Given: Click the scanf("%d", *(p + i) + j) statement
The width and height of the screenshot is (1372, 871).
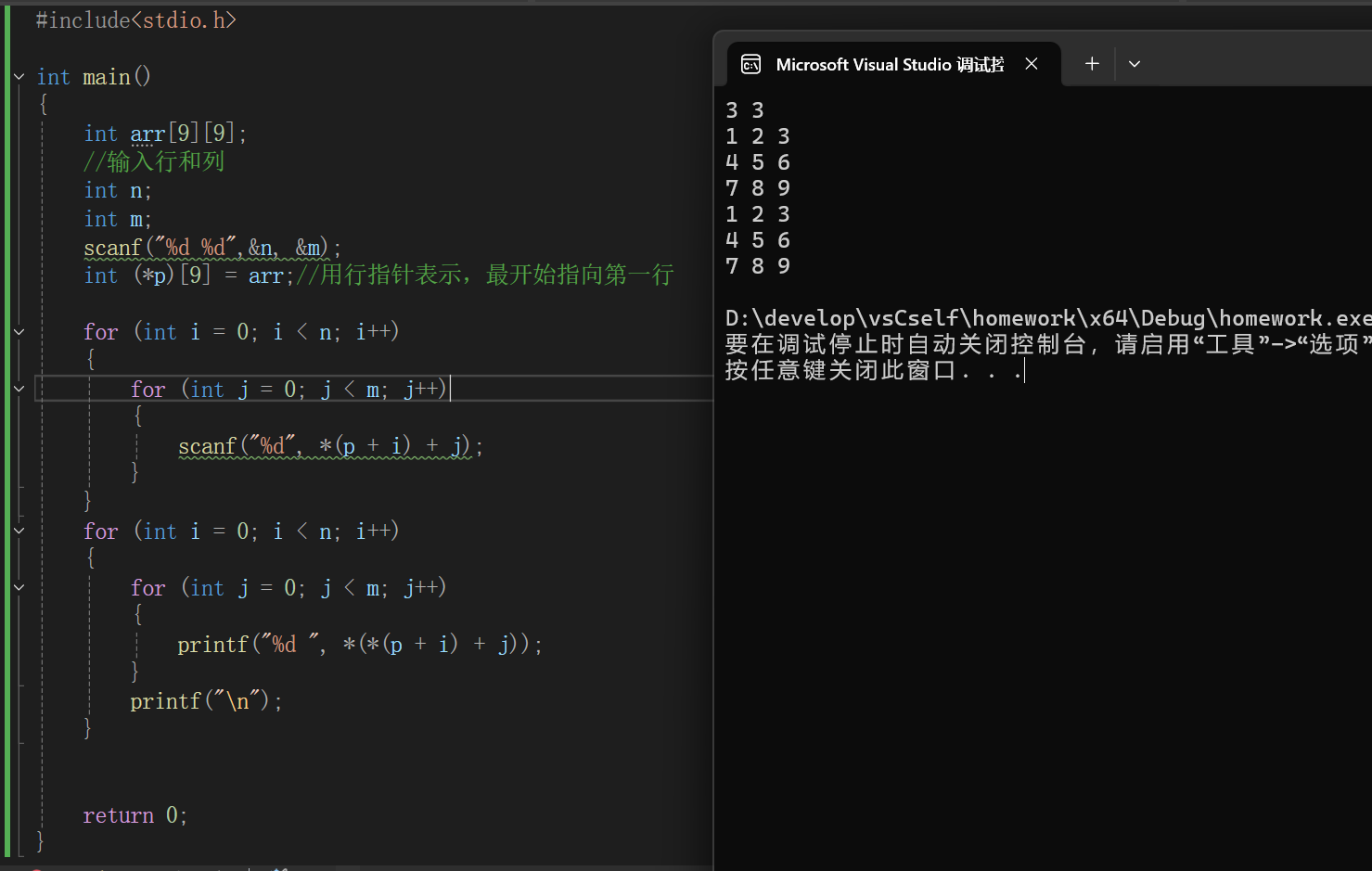Looking at the screenshot, I should 330,446.
